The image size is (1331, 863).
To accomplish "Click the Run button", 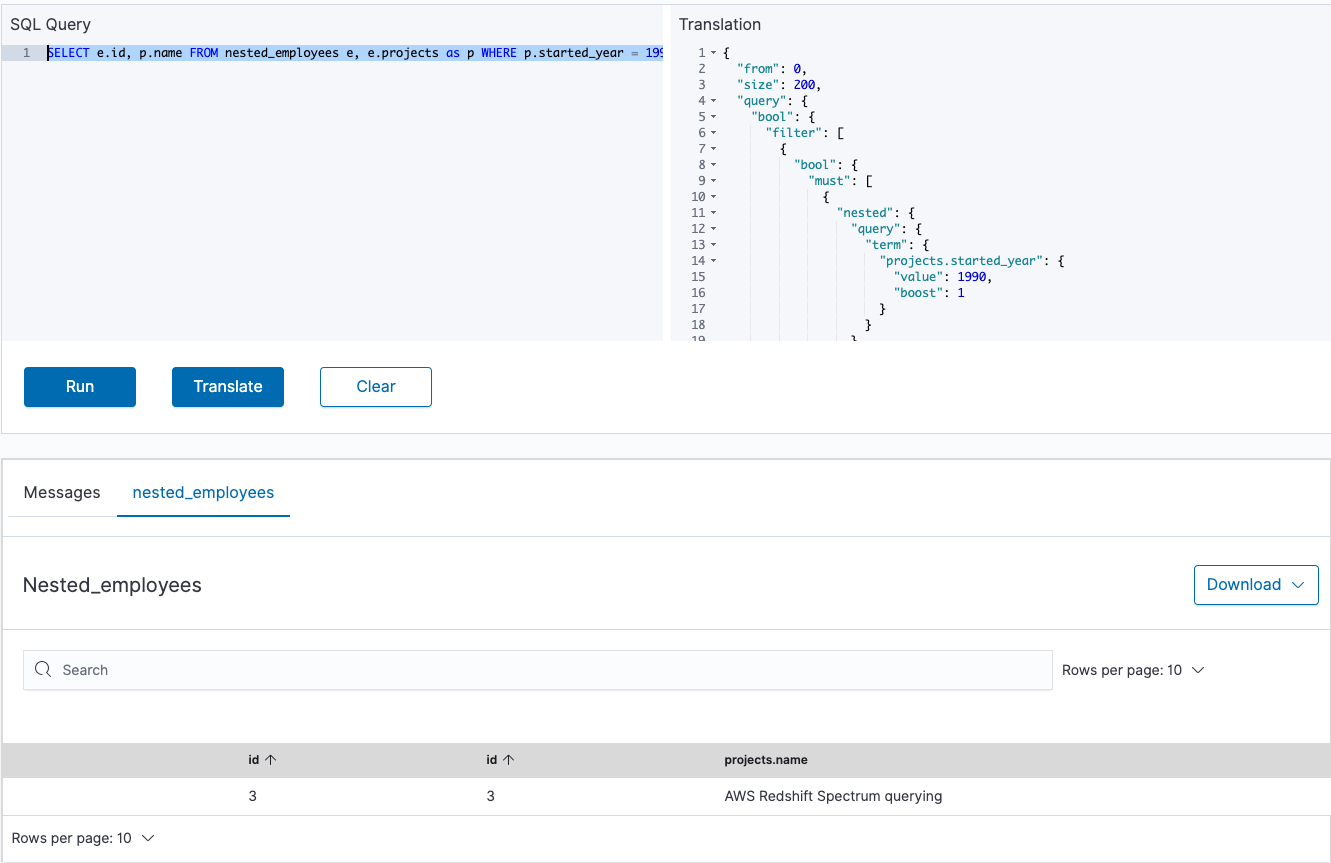I will (x=79, y=387).
